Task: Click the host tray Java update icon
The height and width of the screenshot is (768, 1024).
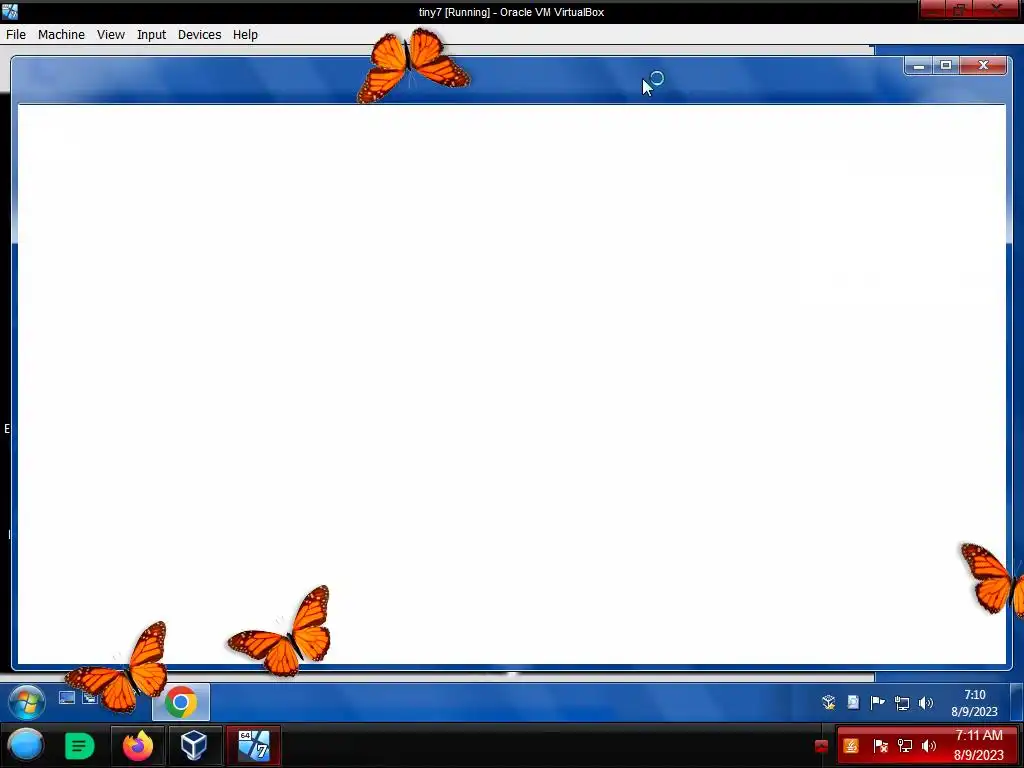Action: [x=851, y=746]
